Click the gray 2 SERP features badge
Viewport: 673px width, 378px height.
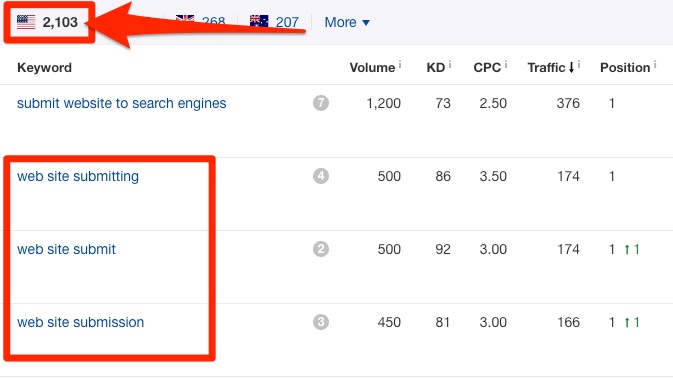(x=321, y=249)
